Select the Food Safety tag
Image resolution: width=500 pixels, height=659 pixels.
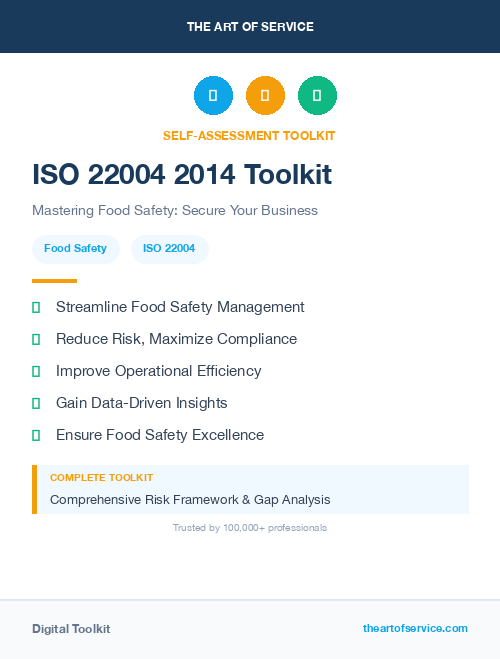76,249
